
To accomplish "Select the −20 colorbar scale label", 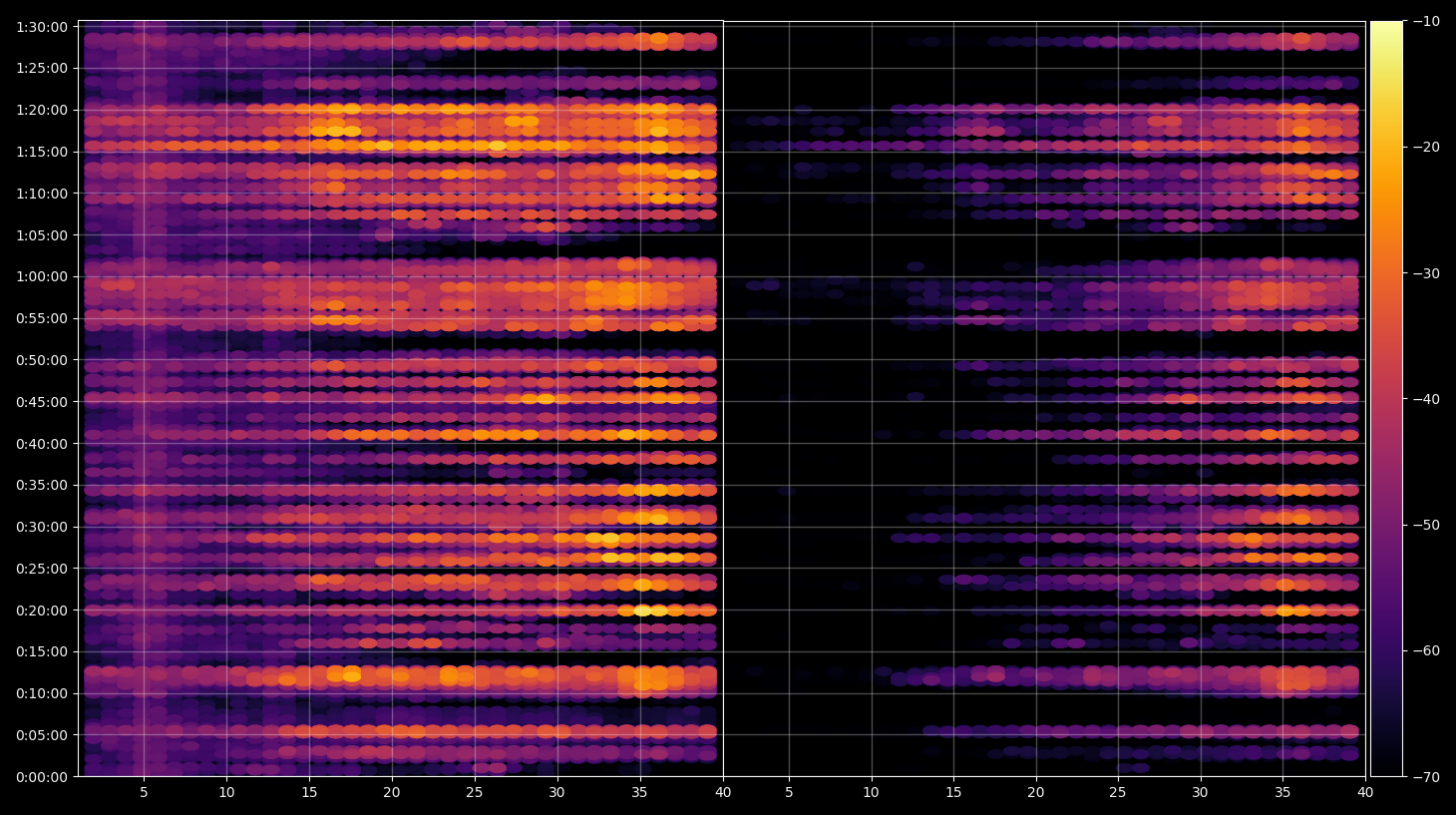I will pyautogui.click(x=1427, y=148).
